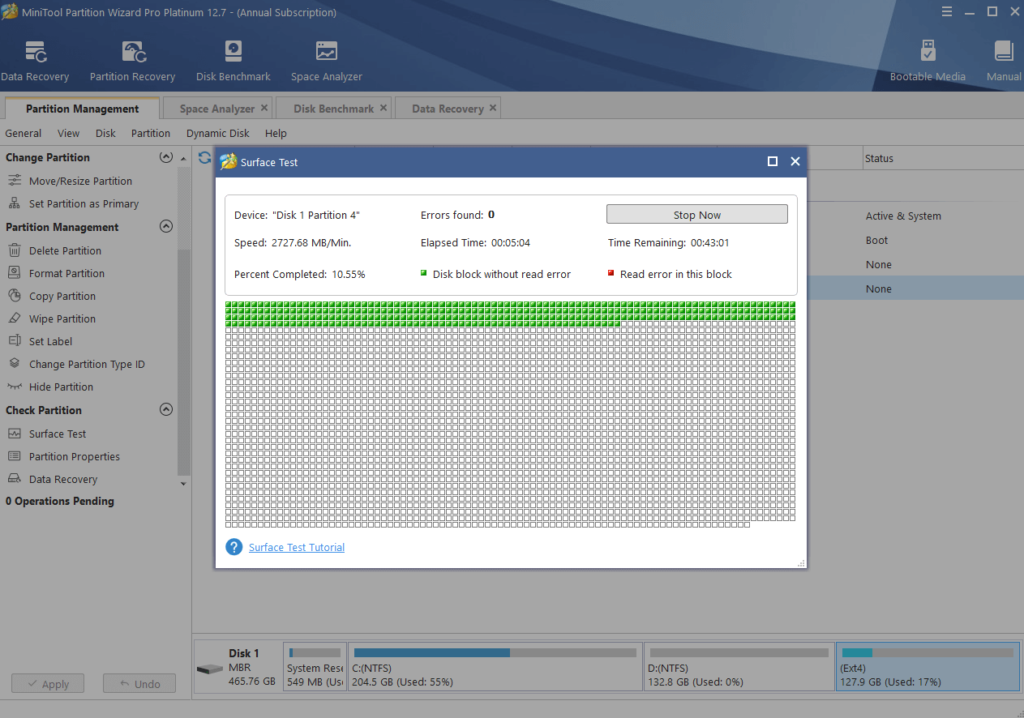Select the Ext4 127.9 GB partition block
Image resolution: width=1024 pixels, height=718 pixels.
(928, 666)
